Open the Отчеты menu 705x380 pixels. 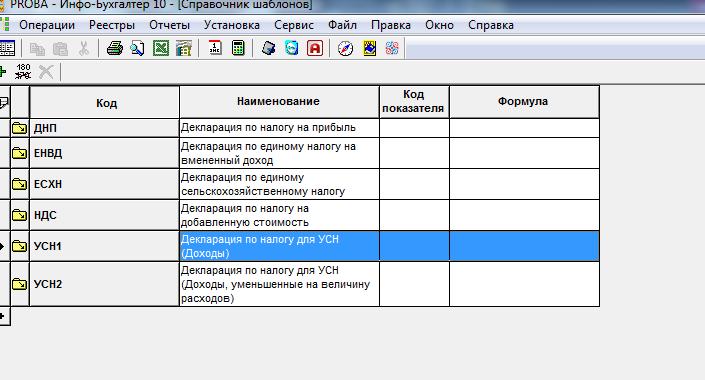pos(170,25)
